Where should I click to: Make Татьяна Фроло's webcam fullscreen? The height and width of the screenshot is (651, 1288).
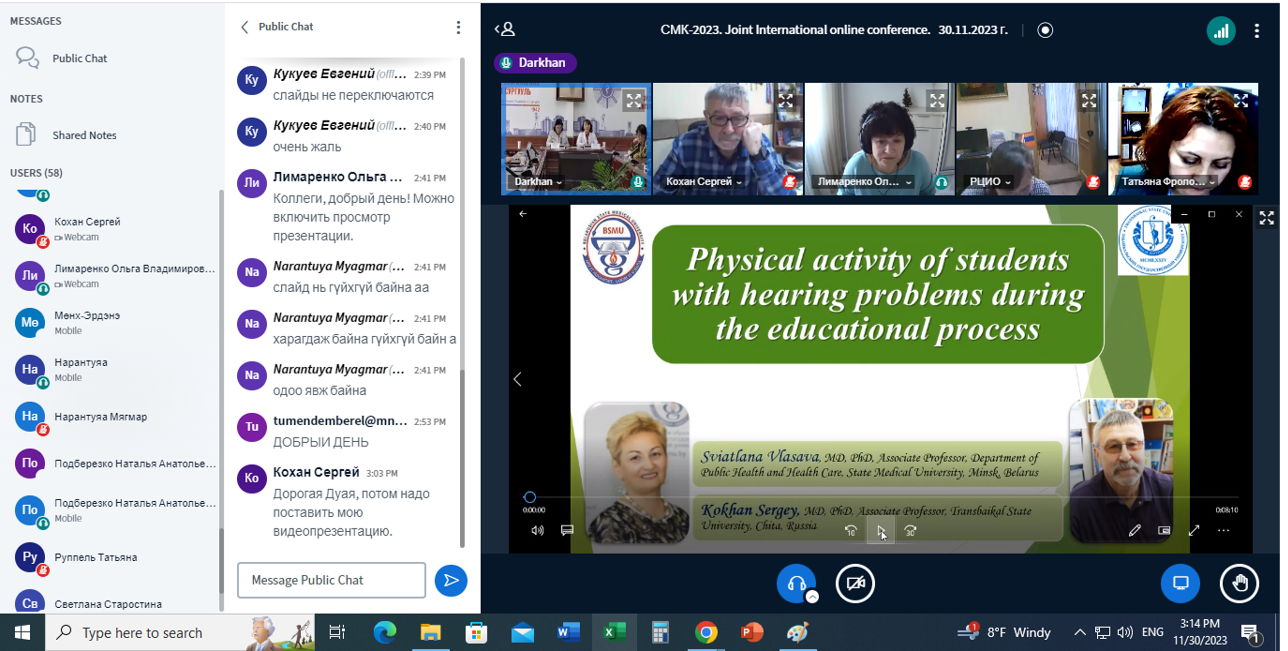pyautogui.click(x=1241, y=100)
